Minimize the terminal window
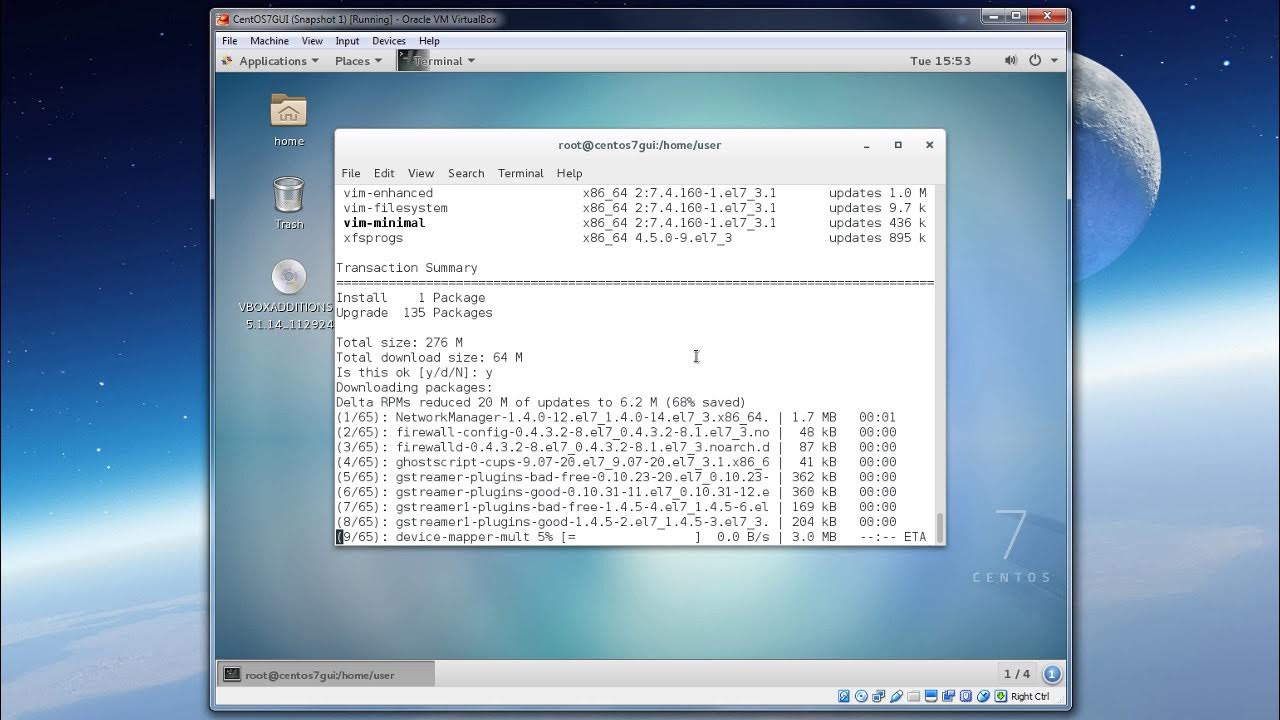The height and width of the screenshot is (720, 1280). [x=867, y=145]
